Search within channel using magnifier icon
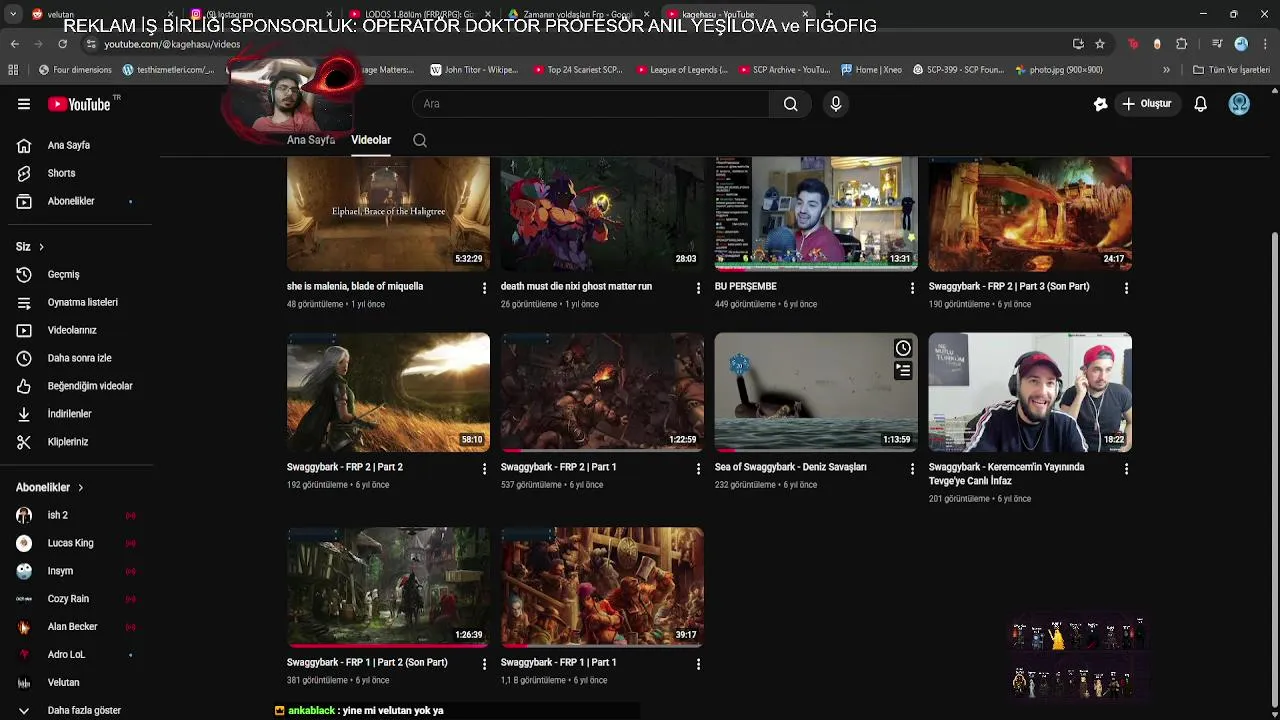This screenshot has height=720, width=1280. pos(420,140)
